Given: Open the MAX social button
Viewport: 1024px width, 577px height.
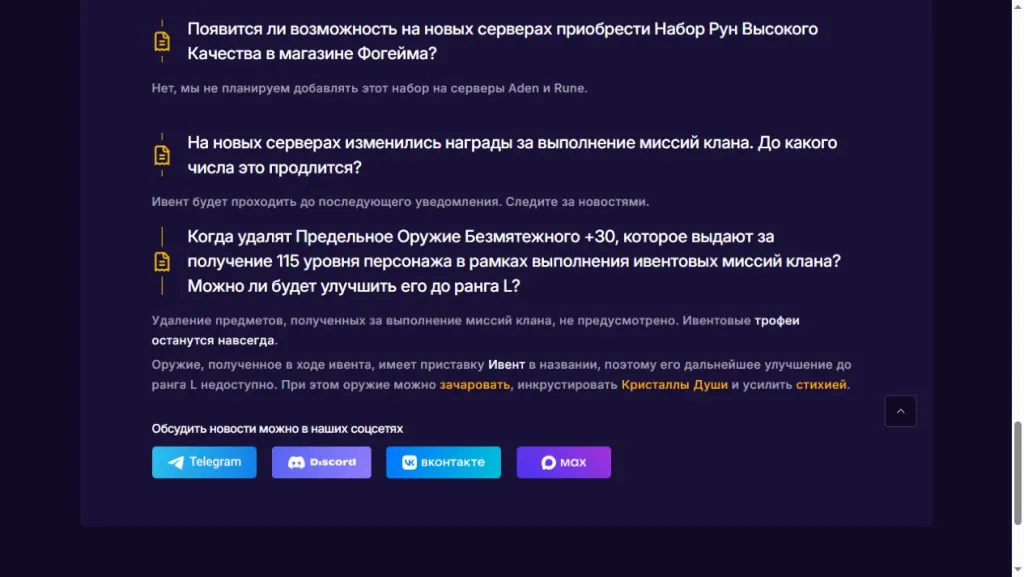Looking at the screenshot, I should pyautogui.click(x=564, y=462).
